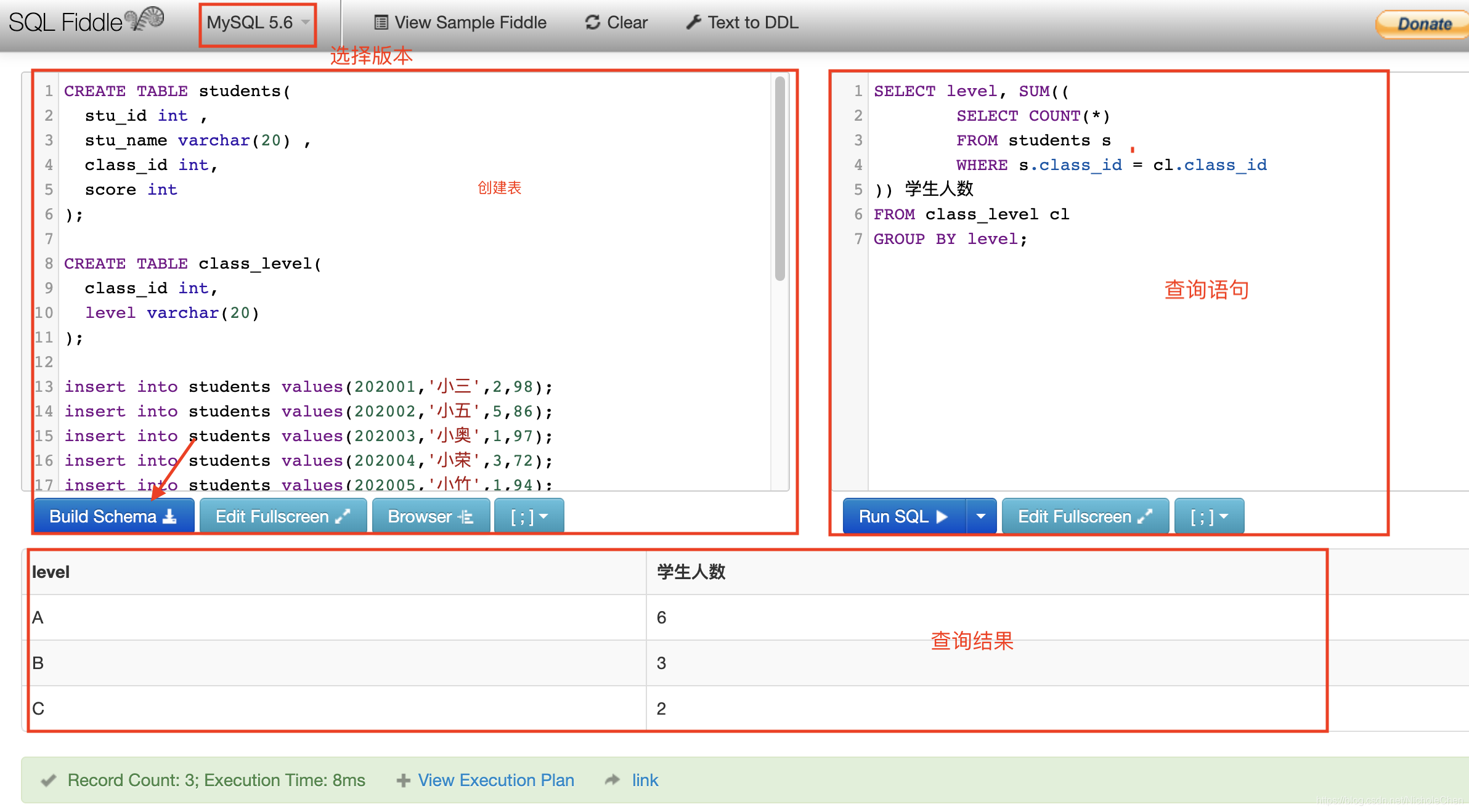Click query panel Edit Fullscreen expand icon
Screen dimensions: 1469x812
pyautogui.click(x=1145, y=516)
